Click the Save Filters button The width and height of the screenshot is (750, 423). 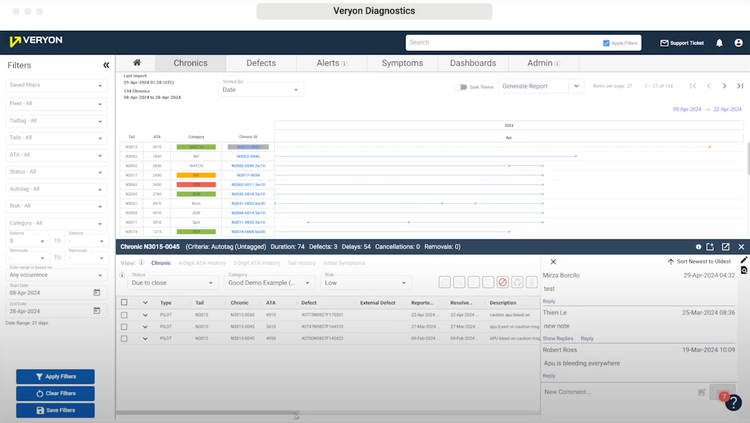click(x=55, y=410)
